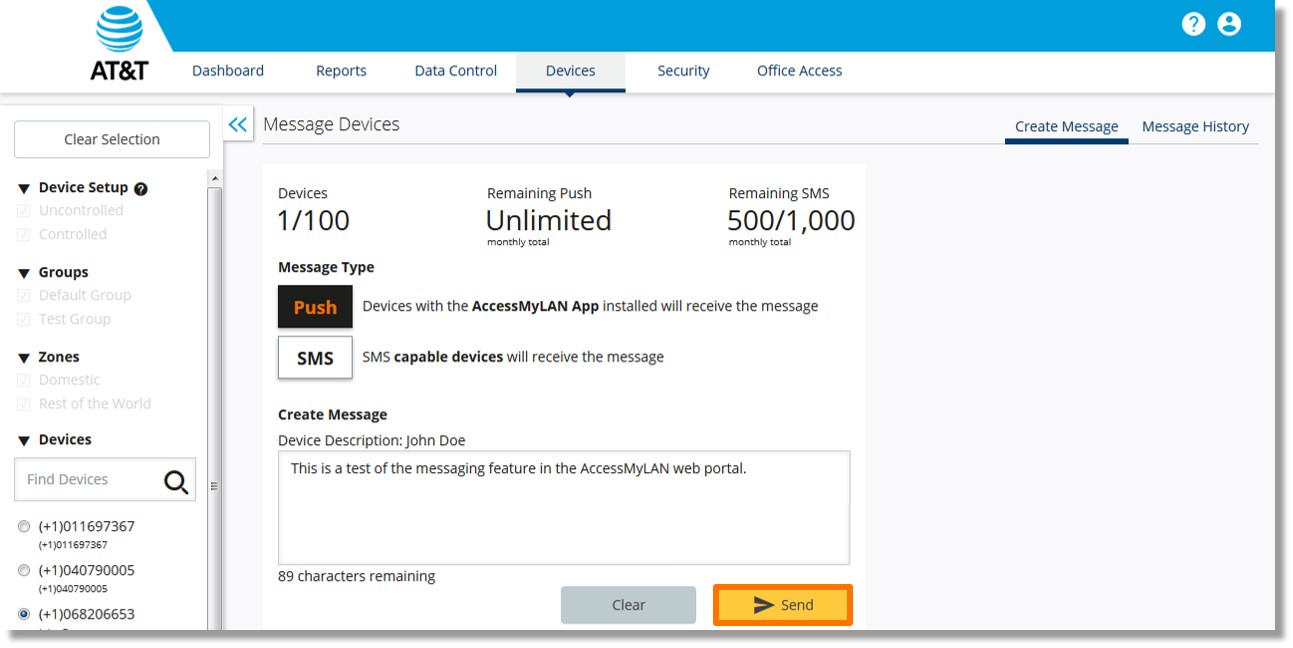Select device (+1)068206653 radio button
The image size is (1293, 648).
coord(24,615)
